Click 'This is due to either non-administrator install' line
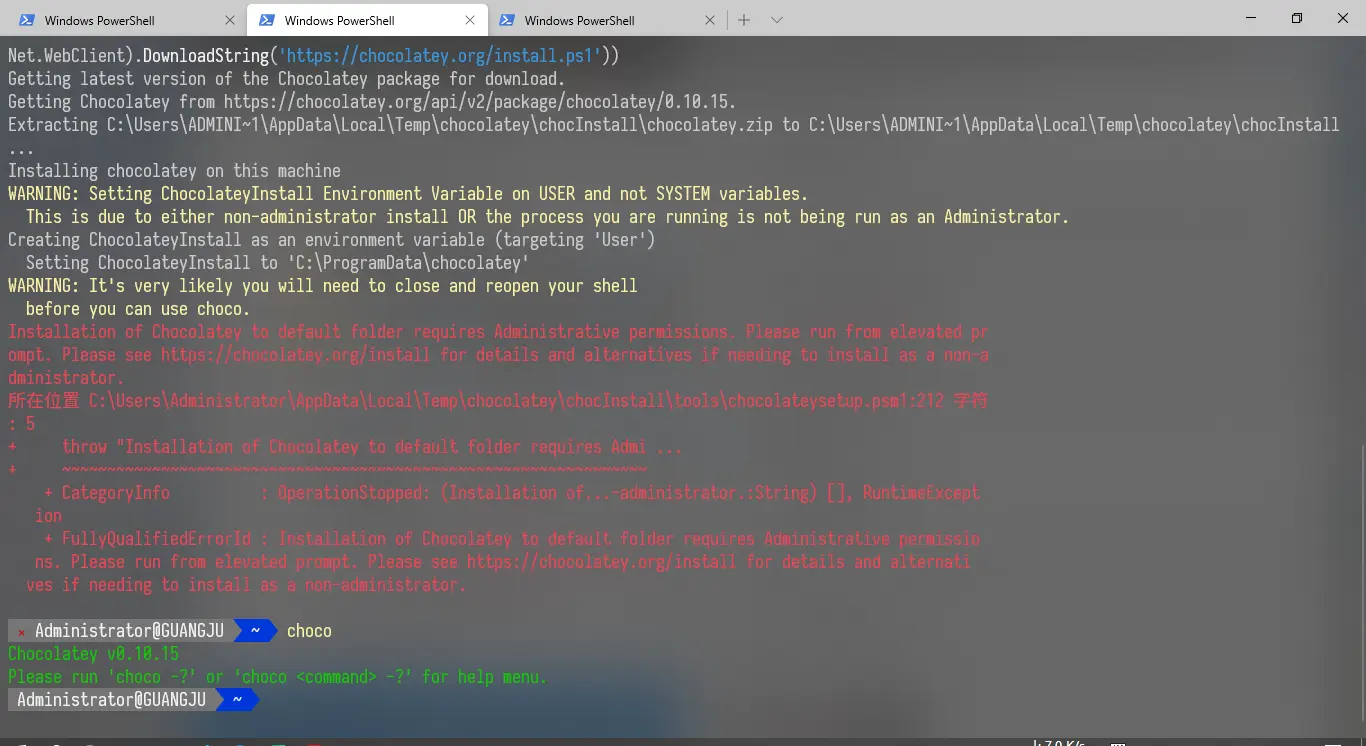This screenshot has height=746, width=1366. (547, 216)
